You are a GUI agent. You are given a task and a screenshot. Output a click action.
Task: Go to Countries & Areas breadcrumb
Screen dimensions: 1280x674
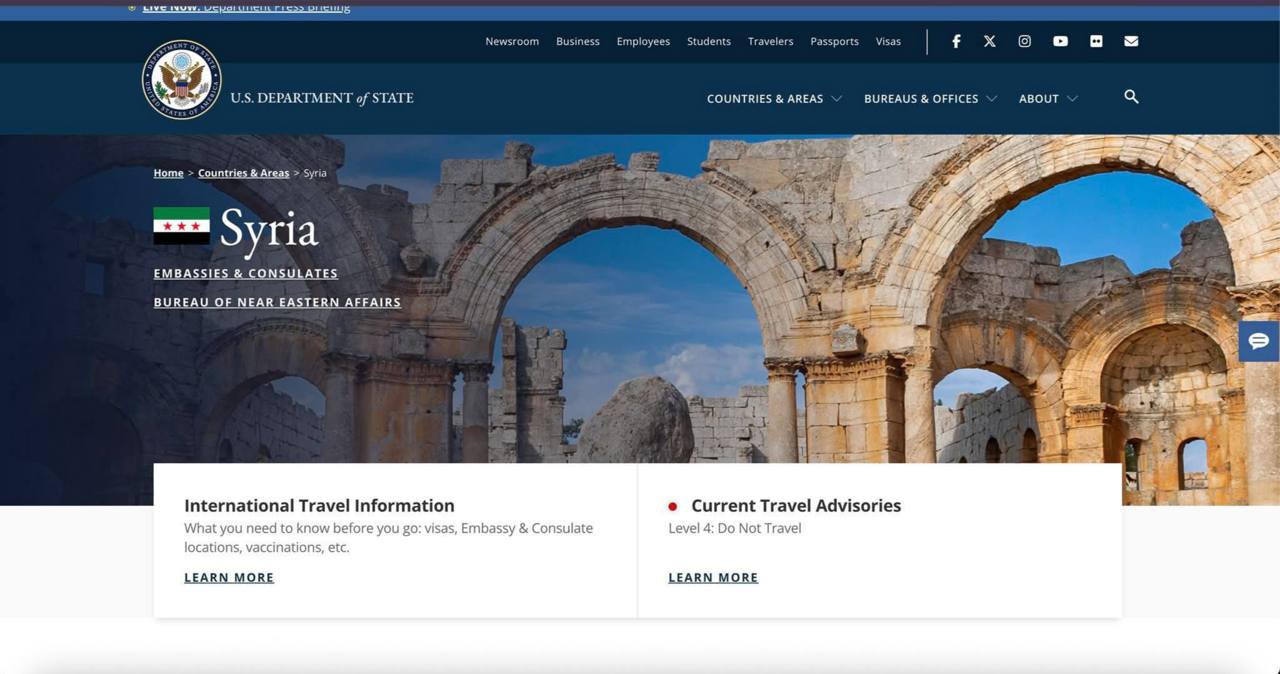[243, 173]
